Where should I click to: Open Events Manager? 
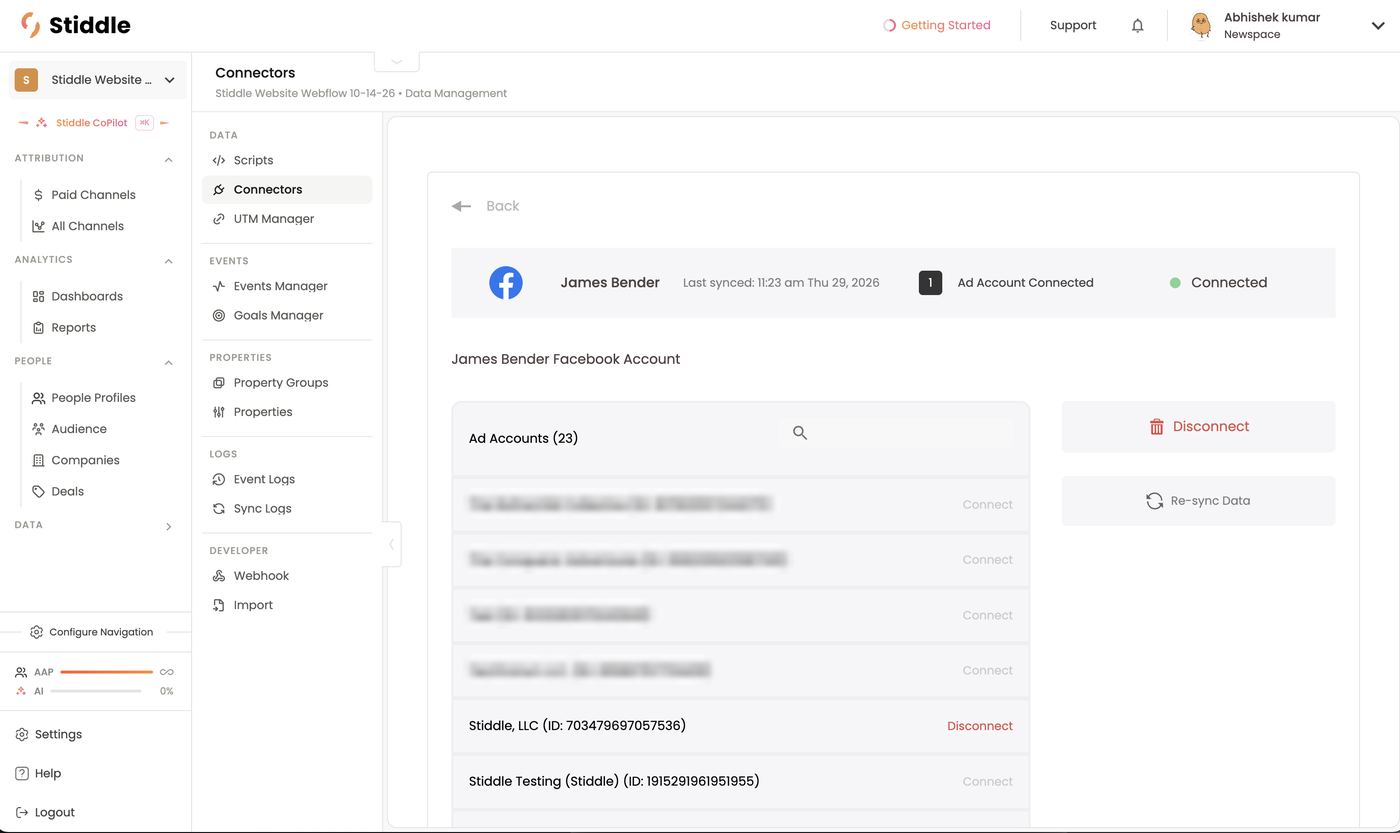[x=287, y=286]
